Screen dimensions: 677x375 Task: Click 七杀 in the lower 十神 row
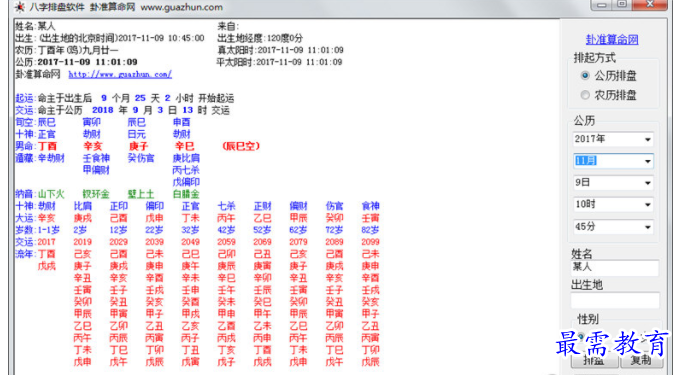pos(226,206)
